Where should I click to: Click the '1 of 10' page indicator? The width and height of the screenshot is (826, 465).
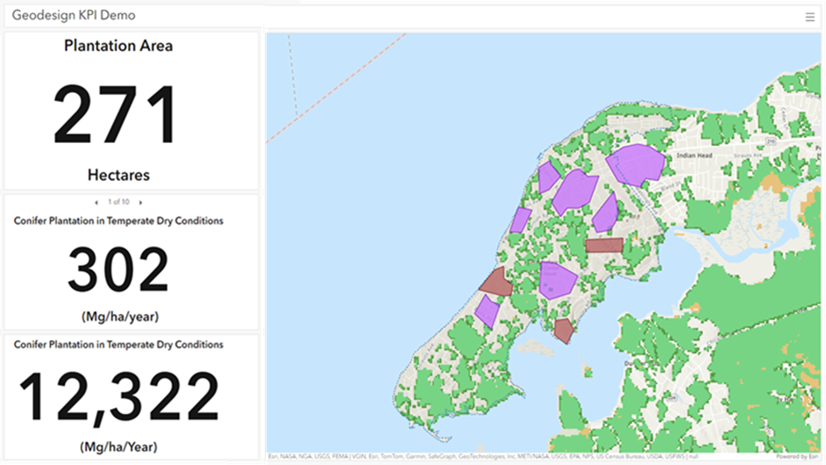[x=119, y=202]
